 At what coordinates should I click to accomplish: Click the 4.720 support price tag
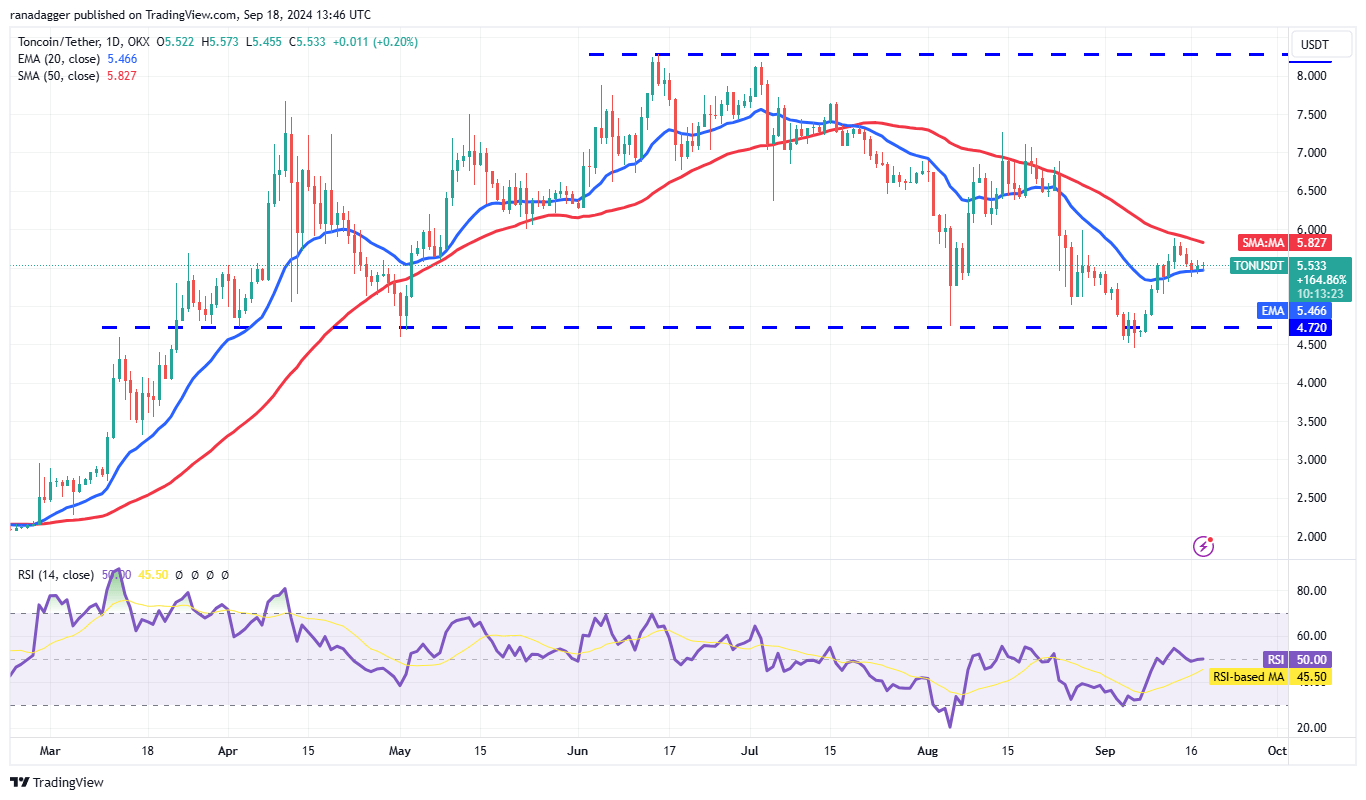[x=1313, y=327]
